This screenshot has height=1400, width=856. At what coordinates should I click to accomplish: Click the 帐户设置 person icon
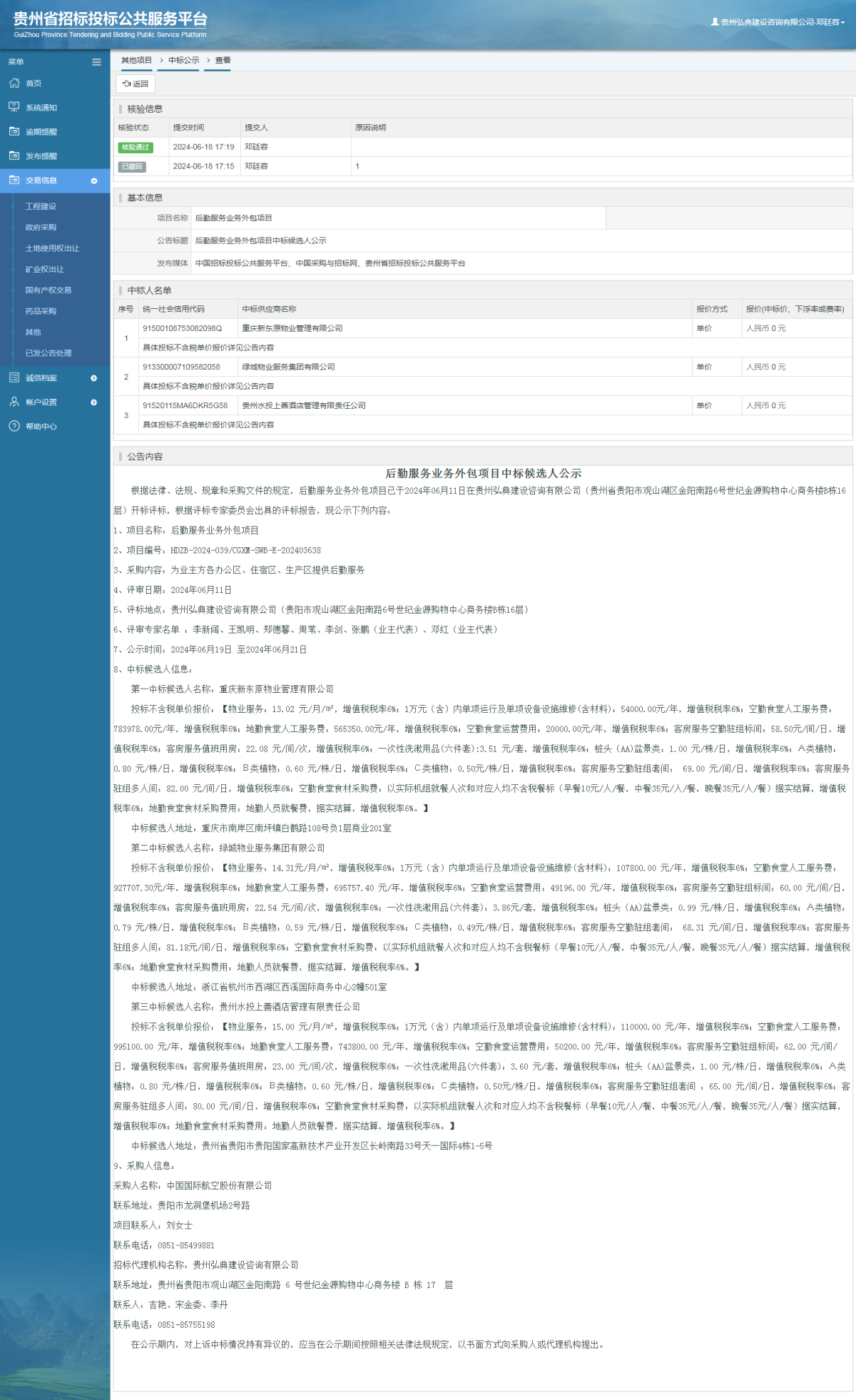pos(14,402)
